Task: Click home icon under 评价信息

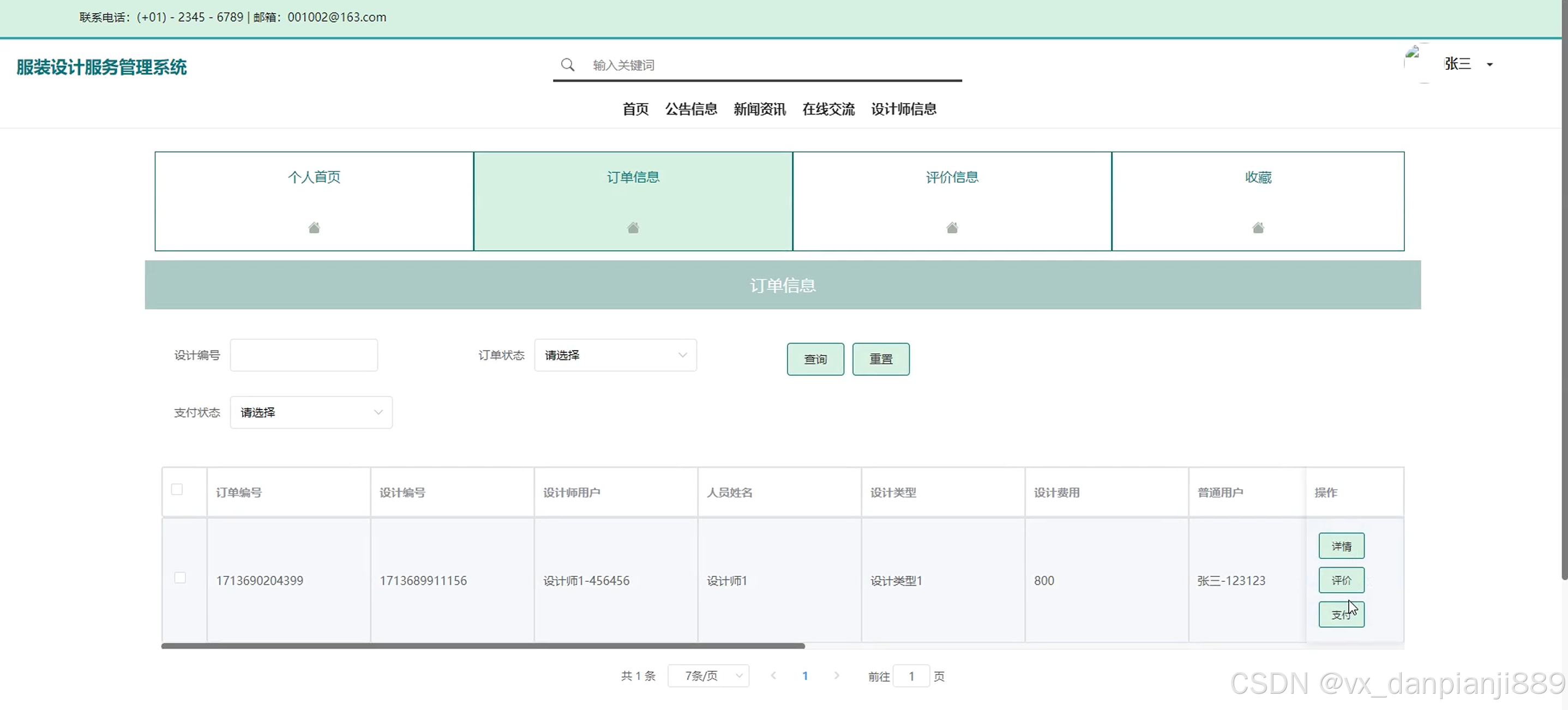Action: click(952, 227)
